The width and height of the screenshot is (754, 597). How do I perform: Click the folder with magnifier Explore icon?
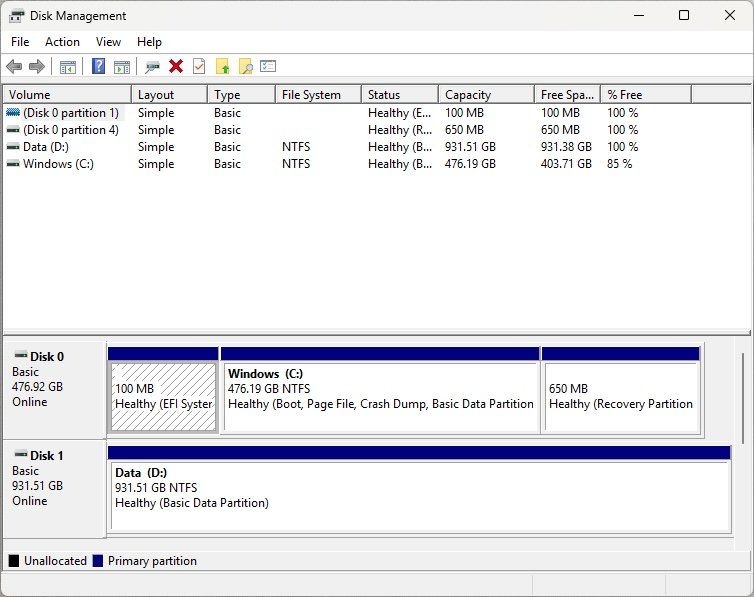tap(246, 66)
